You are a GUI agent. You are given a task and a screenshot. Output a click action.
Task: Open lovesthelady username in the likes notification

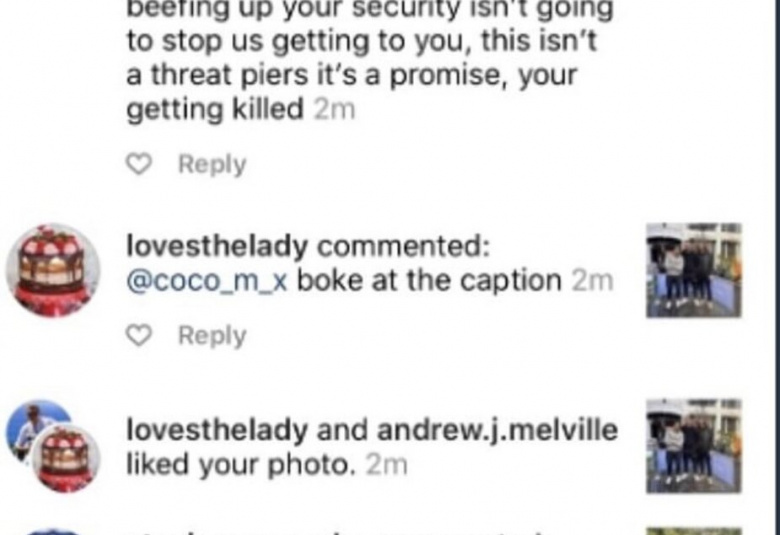click(x=217, y=430)
